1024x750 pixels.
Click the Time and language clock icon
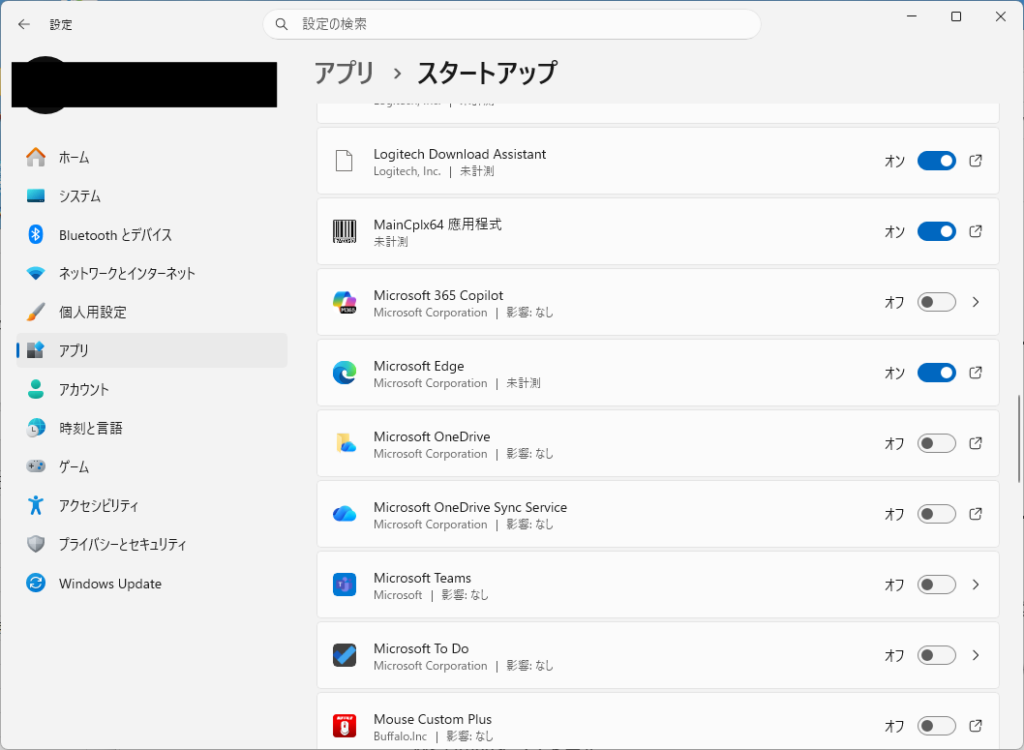click(35, 428)
